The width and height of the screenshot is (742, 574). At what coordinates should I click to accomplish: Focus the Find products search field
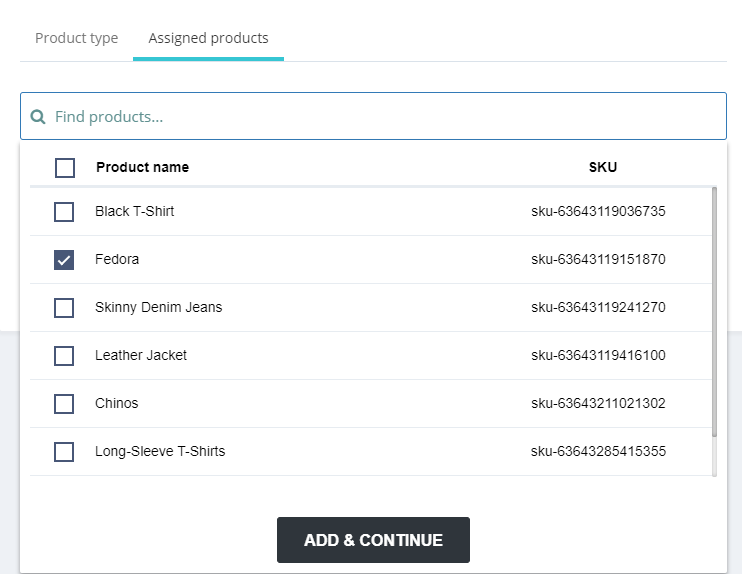tap(380, 117)
